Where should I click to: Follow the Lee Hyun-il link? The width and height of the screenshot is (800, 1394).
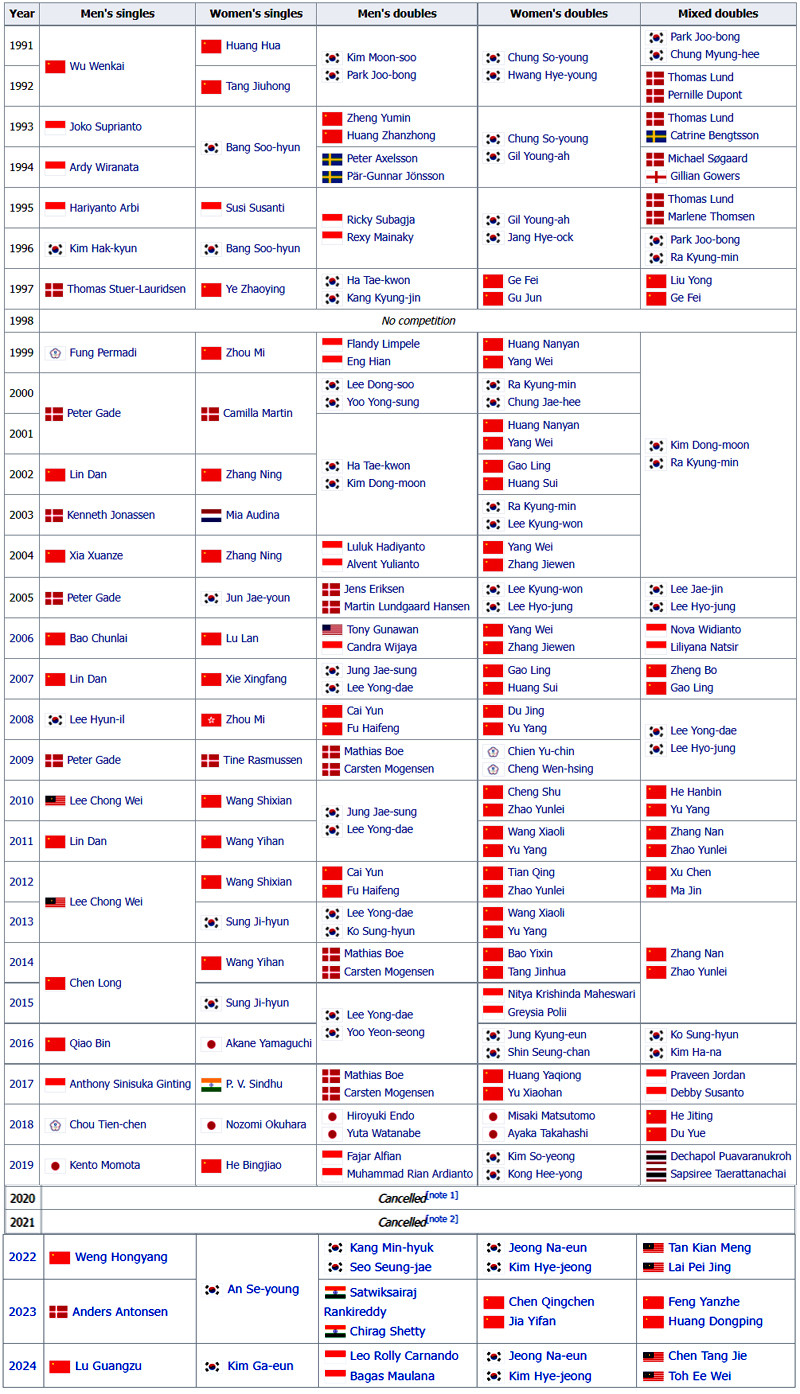[97, 719]
